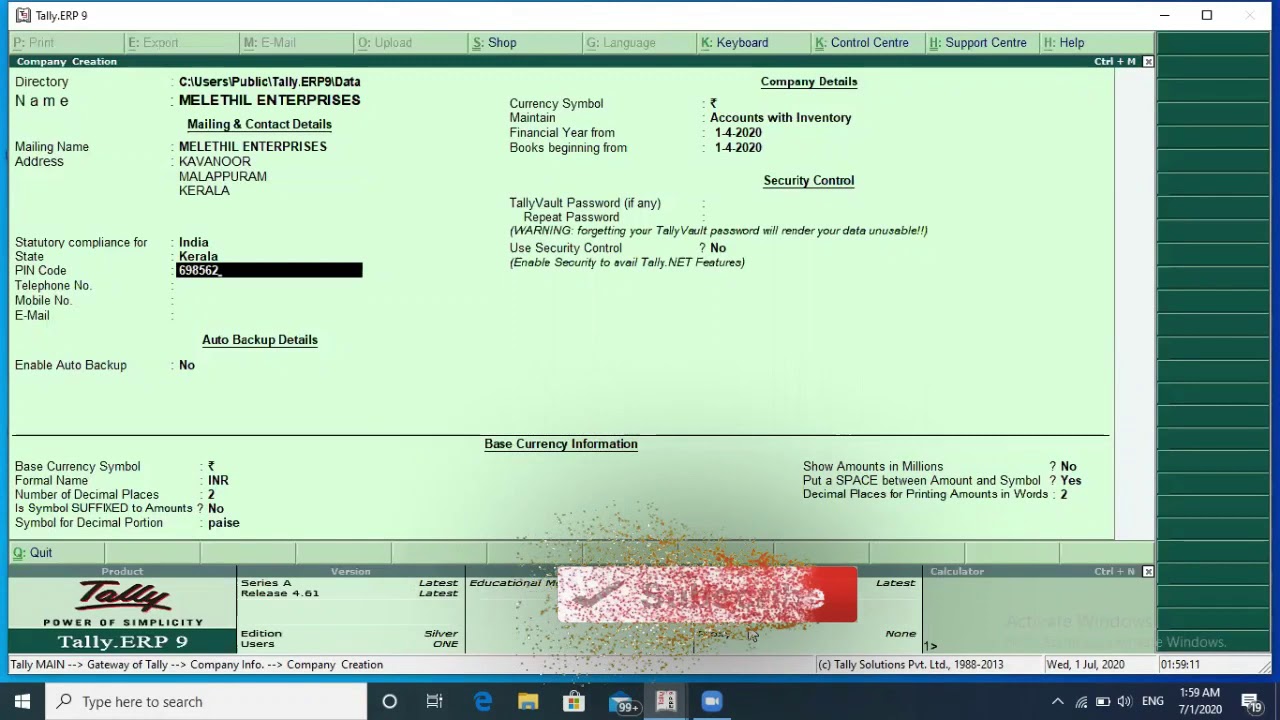The height and width of the screenshot is (720, 1280).
Task: Click the battery icon in system tray
Action: pyautogui.click(x=1103, y=702)
